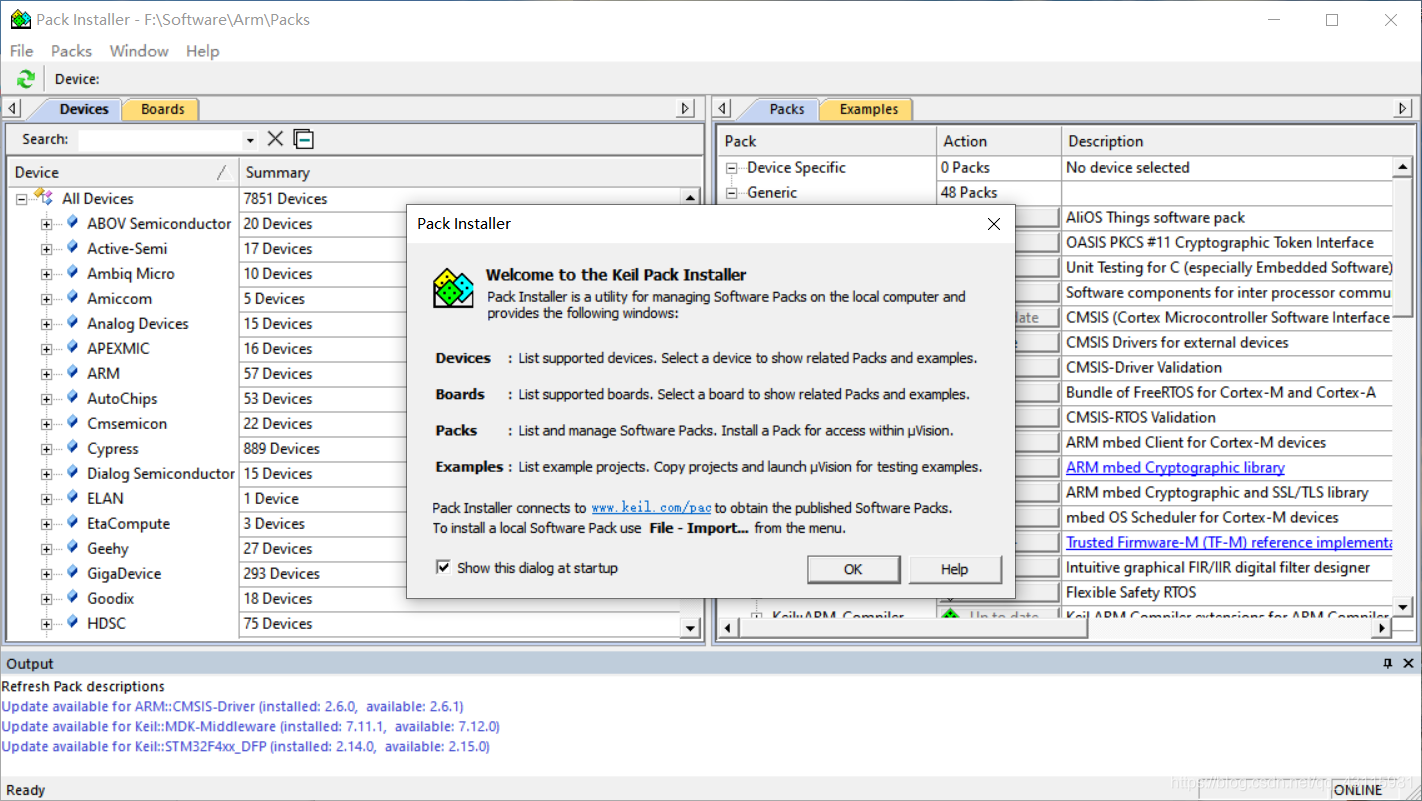Click the GigaDevice vendor icon
Image resolution: width=1422 pixels, height=801 pixels.
click(x=72, y=572)
